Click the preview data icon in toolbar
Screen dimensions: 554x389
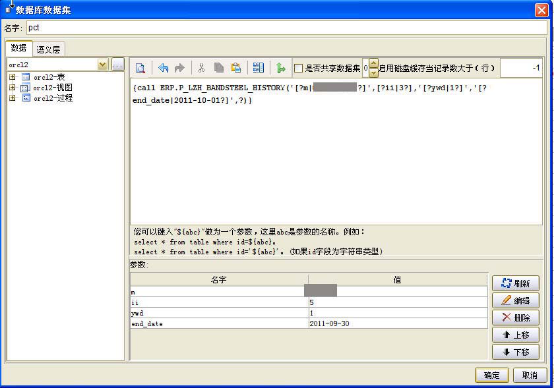140,68
